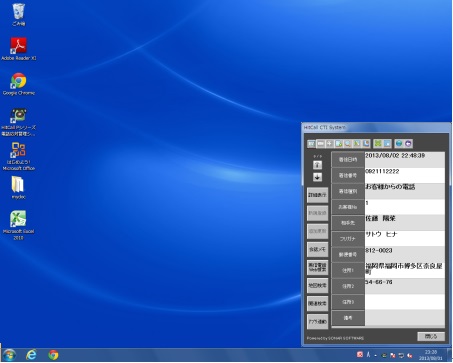Click the plus icon in HitCall toolbar
The width and height of the screenshot is (453, 363).
tap(329, 144)
